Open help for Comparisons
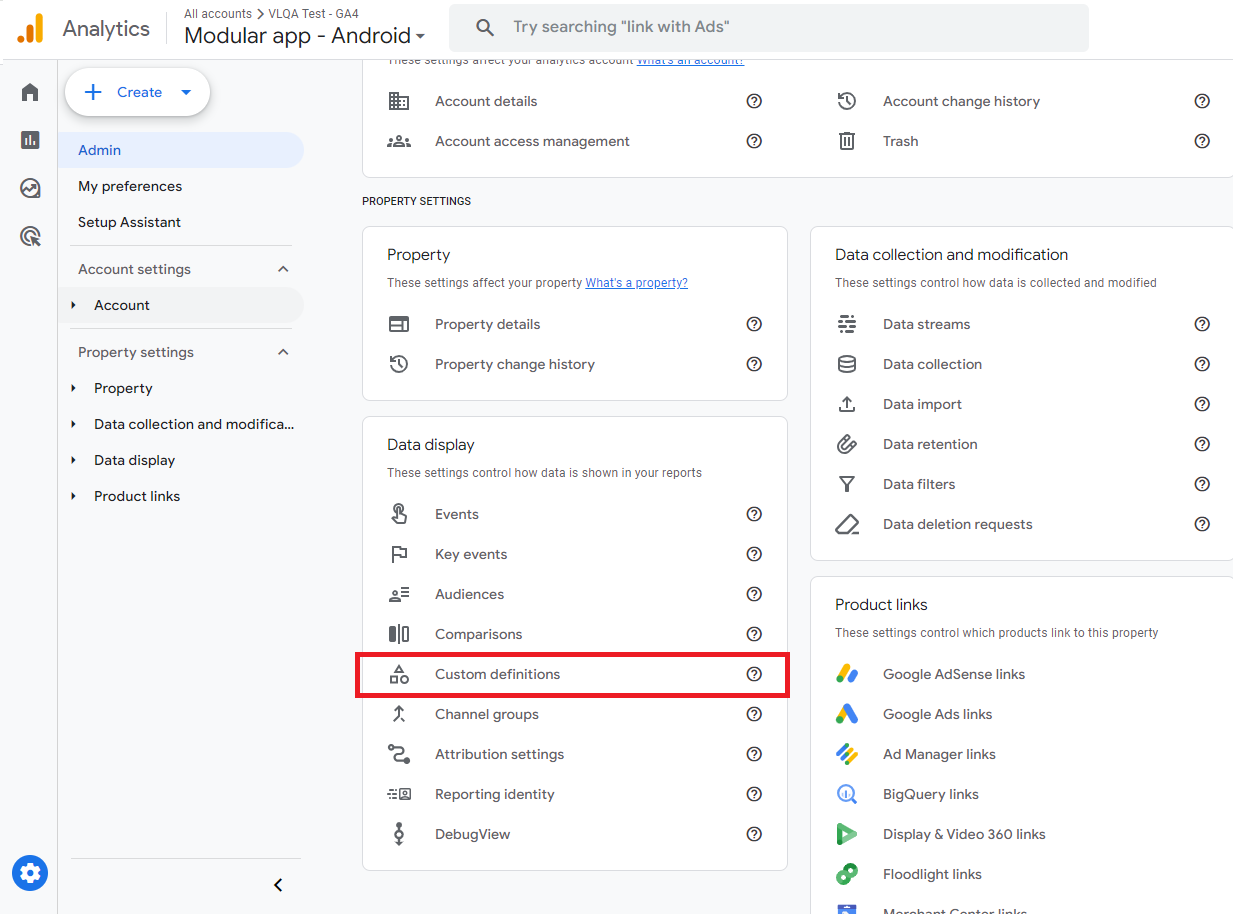The width and height of the screenshot is (1233, 914). 754,634
